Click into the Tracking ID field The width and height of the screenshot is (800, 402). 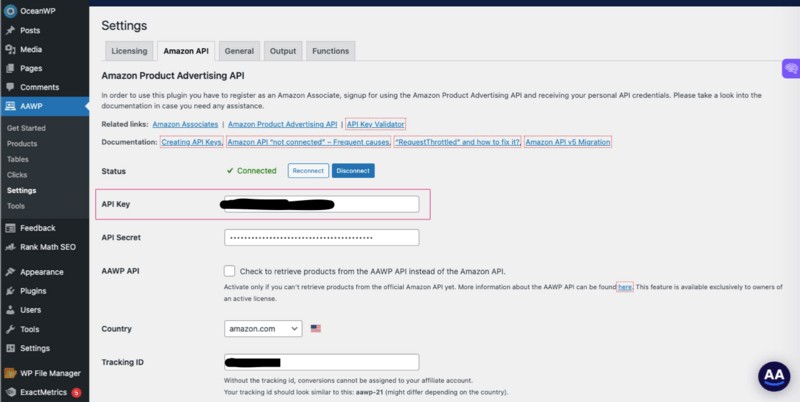tap(321, 362)
